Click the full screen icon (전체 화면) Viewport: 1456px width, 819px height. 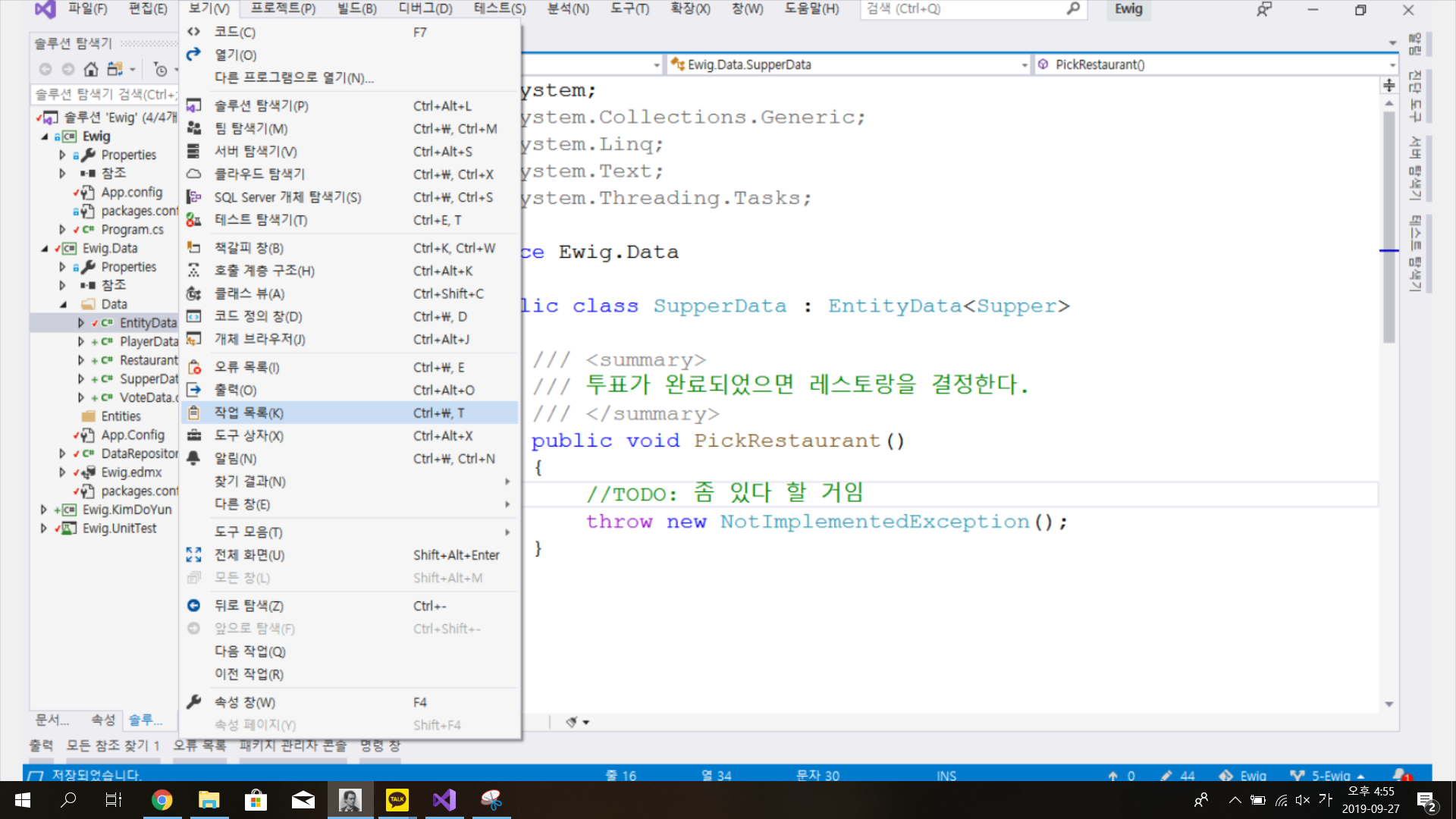coord(194,554)
